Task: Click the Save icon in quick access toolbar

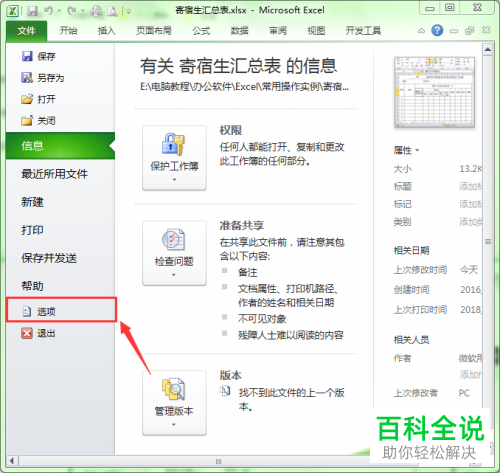Action: pos(32,11)
